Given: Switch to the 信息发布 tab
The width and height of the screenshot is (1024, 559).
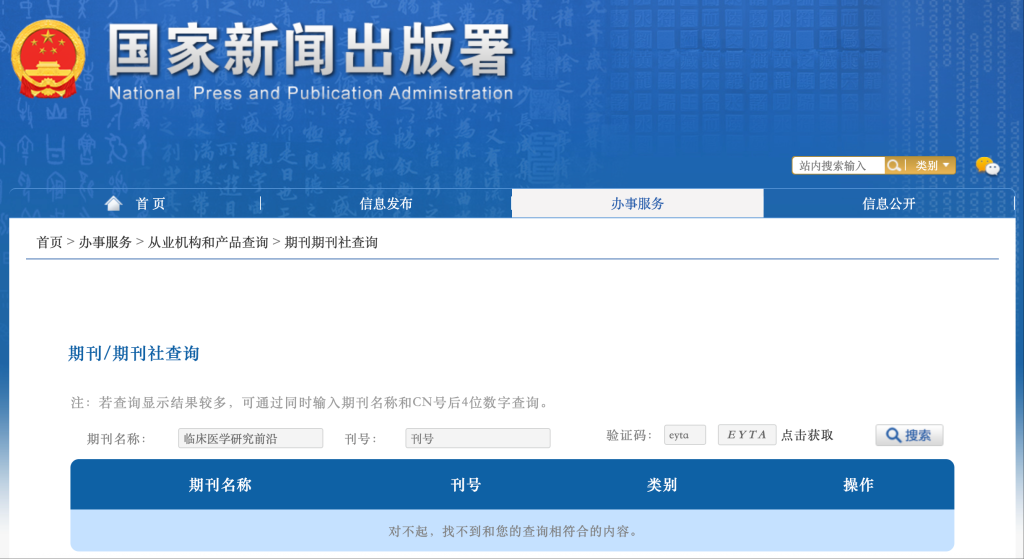Looking at the screenshot, I should (x=386, y=204).
